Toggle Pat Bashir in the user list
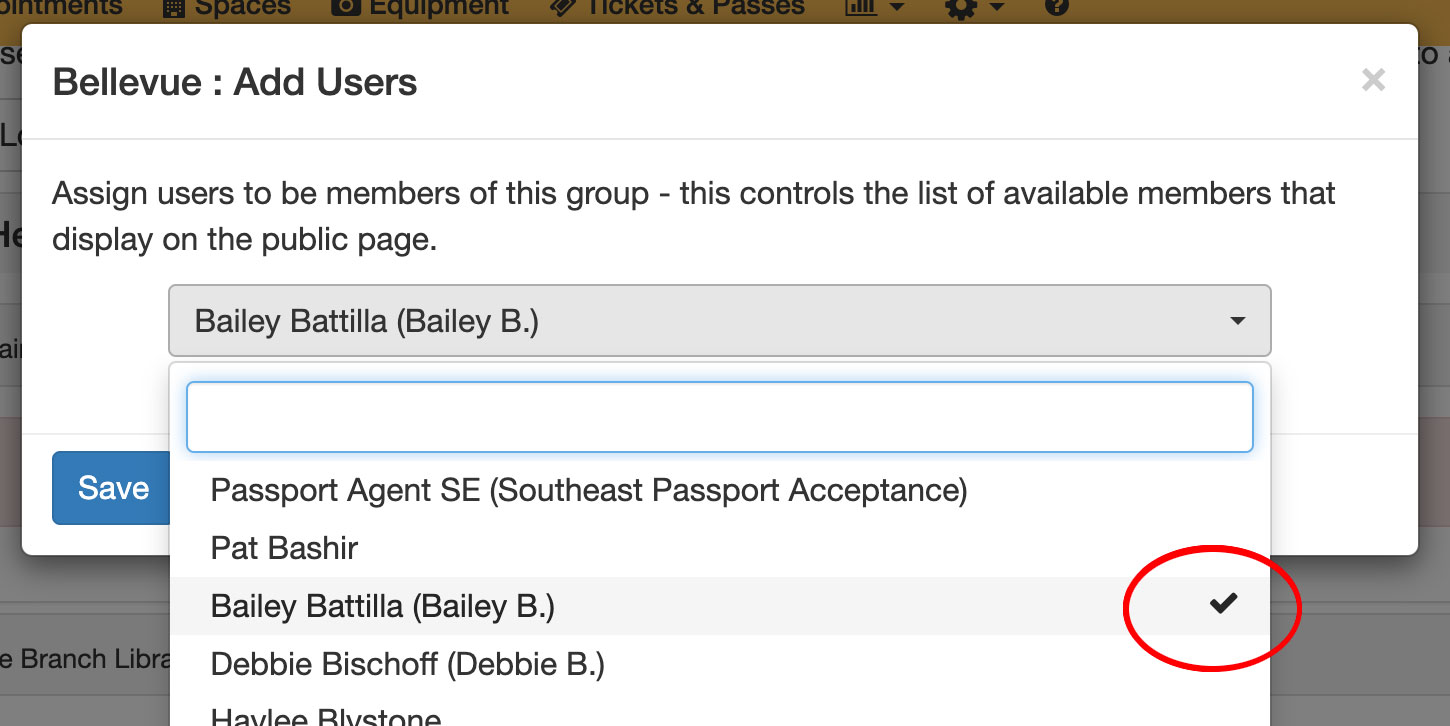This screenshot has width=1450, height=726. tap(720, 548)
